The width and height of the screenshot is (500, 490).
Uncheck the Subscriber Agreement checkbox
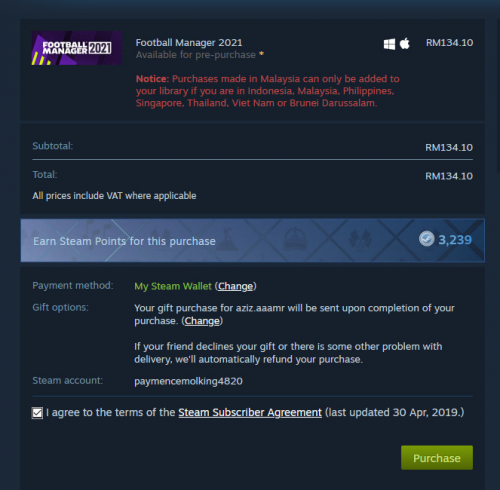pos(37,413)
